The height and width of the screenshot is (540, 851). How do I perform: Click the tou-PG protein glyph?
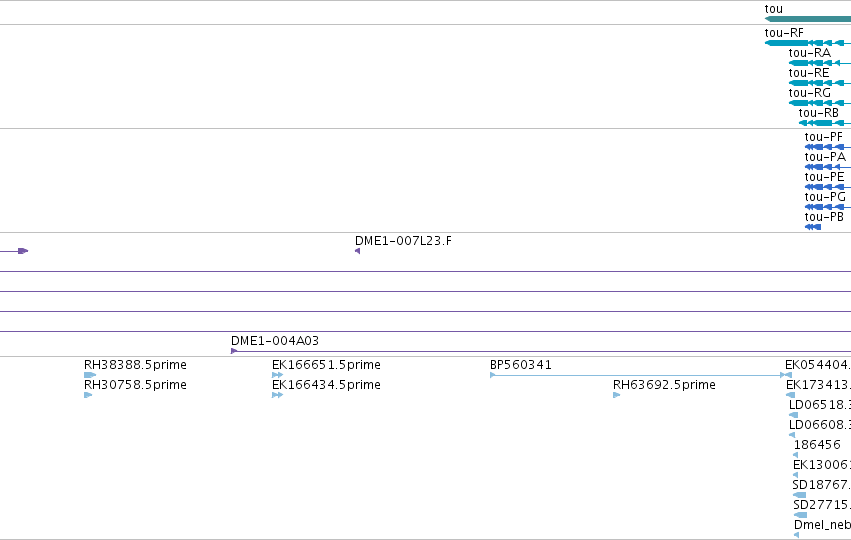click(x=828, y=207)
